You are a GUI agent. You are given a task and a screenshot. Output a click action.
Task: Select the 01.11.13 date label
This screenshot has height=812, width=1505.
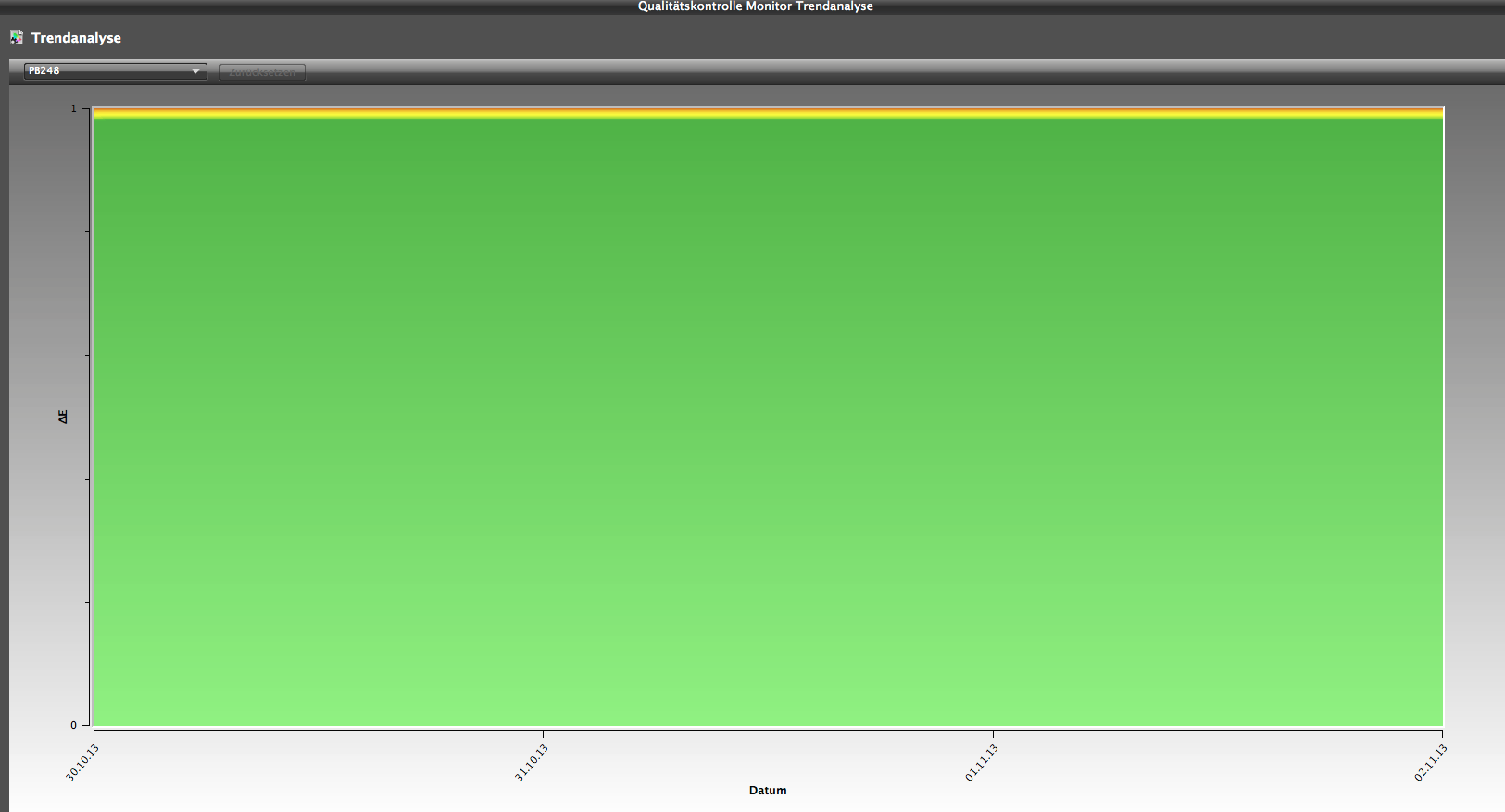pyautogui.click(x=982, y=762)
